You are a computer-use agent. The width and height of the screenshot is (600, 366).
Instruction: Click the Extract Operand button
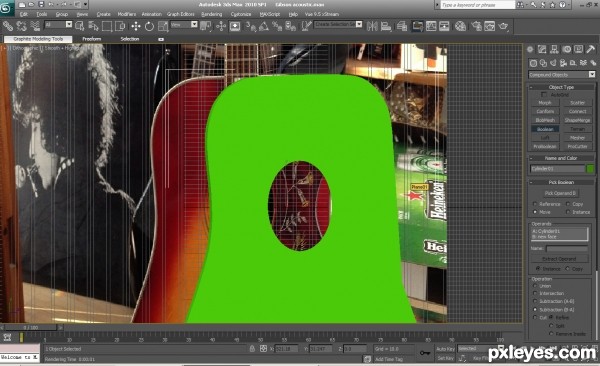(559, 259)
